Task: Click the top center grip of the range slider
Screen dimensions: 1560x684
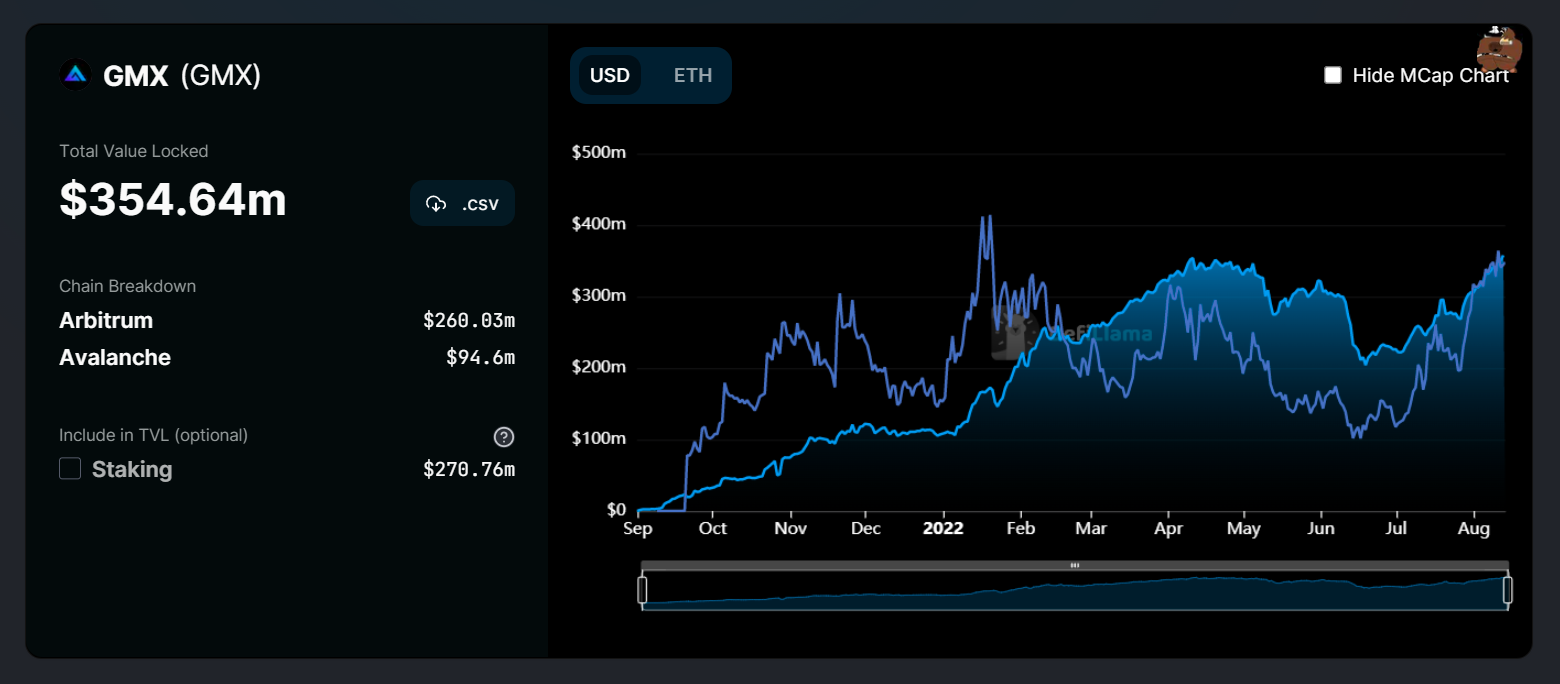Action: coord(1075,565)
